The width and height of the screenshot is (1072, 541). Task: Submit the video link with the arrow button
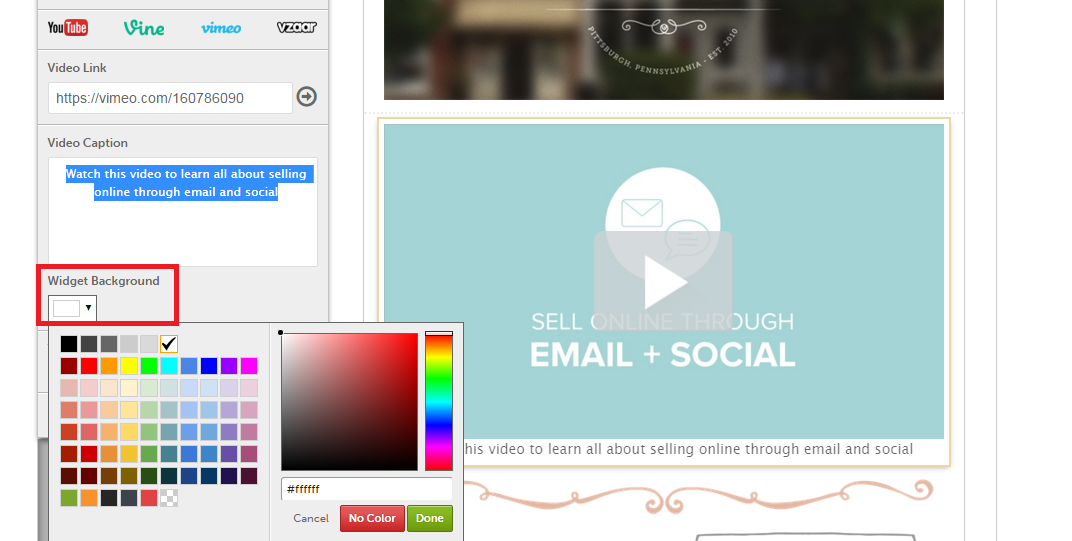point(306,96)
